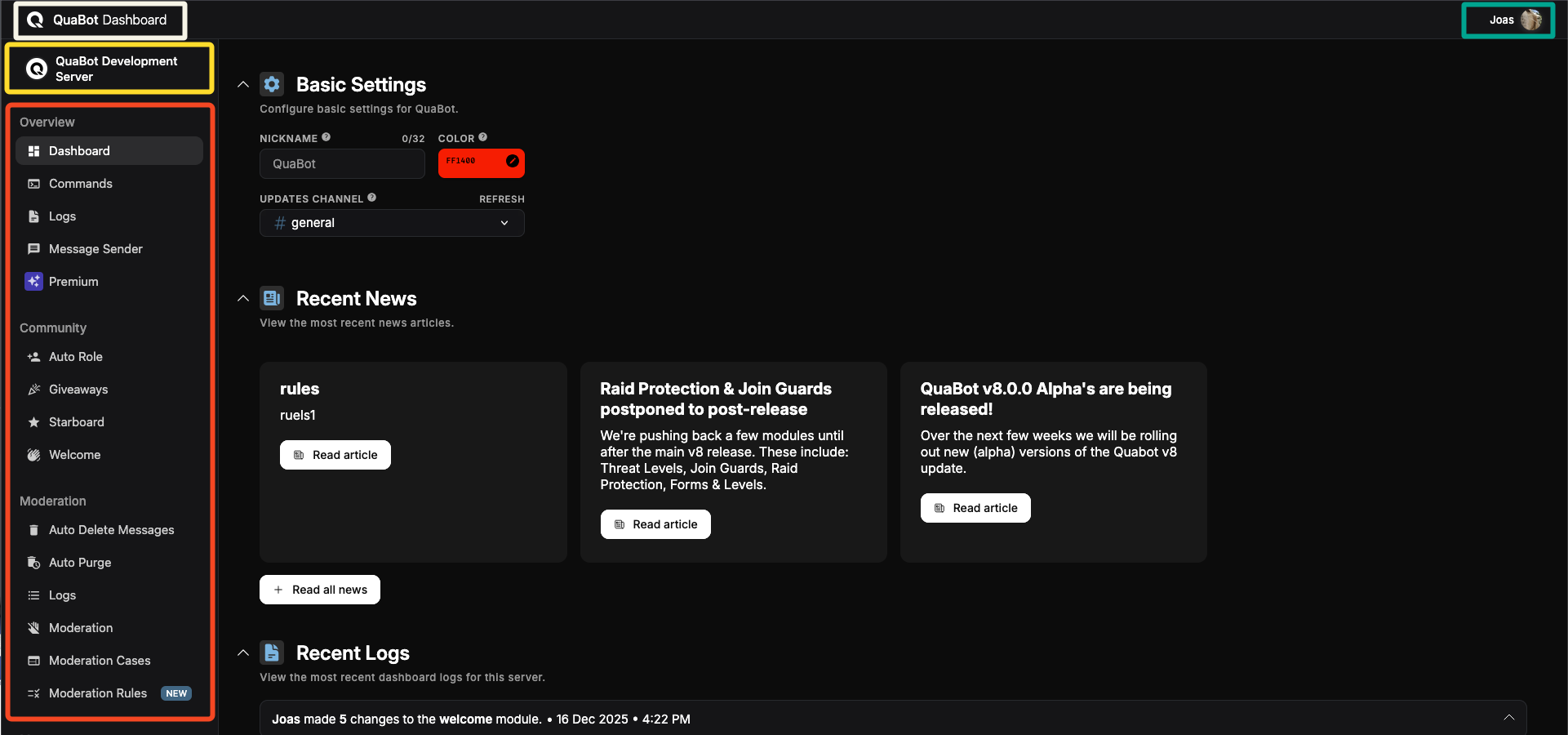Collapse the Recent Logs section
Image resolution: width=1568 pixels, height=735 pixels.
[242, 653]
